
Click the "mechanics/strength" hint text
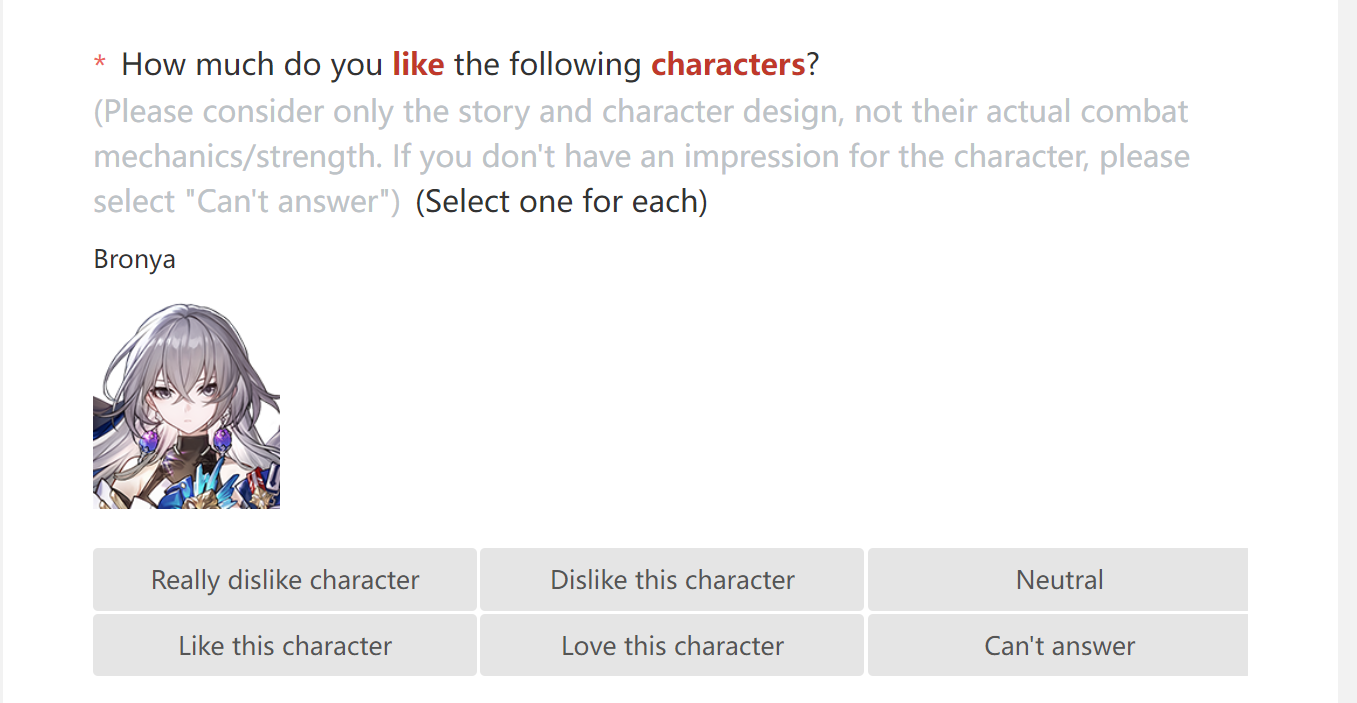coord(238,157)
